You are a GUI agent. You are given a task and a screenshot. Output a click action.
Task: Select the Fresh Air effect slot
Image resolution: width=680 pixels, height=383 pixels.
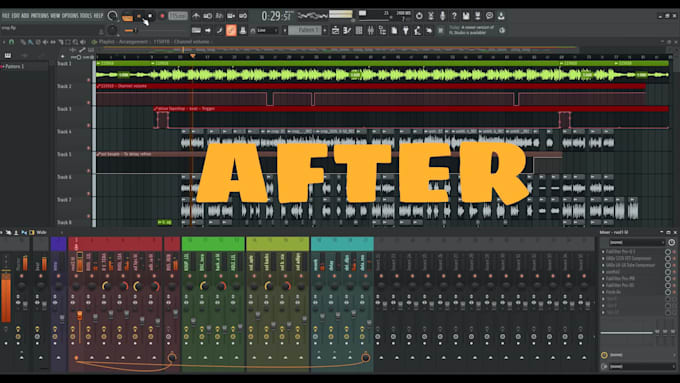coord(634,292)
